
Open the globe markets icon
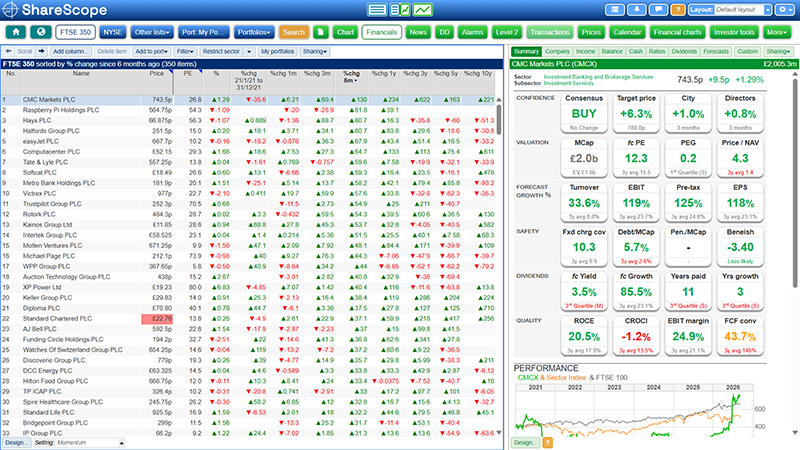[41, 32]
